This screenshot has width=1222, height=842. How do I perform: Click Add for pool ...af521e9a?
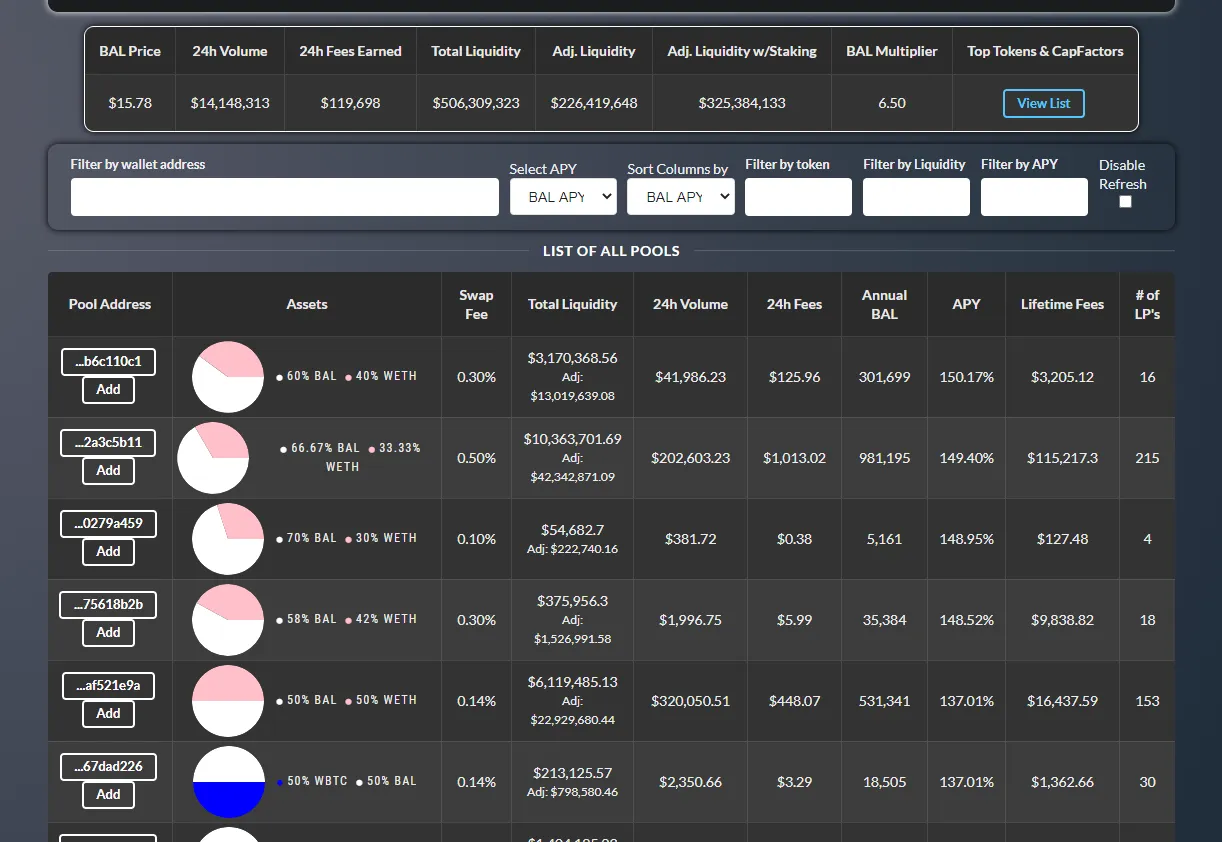(x=108, y=714)
